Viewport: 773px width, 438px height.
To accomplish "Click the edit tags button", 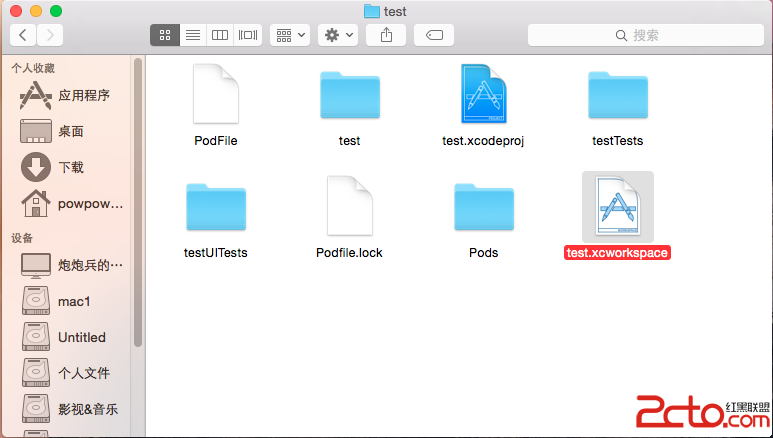I will point(434,35).
